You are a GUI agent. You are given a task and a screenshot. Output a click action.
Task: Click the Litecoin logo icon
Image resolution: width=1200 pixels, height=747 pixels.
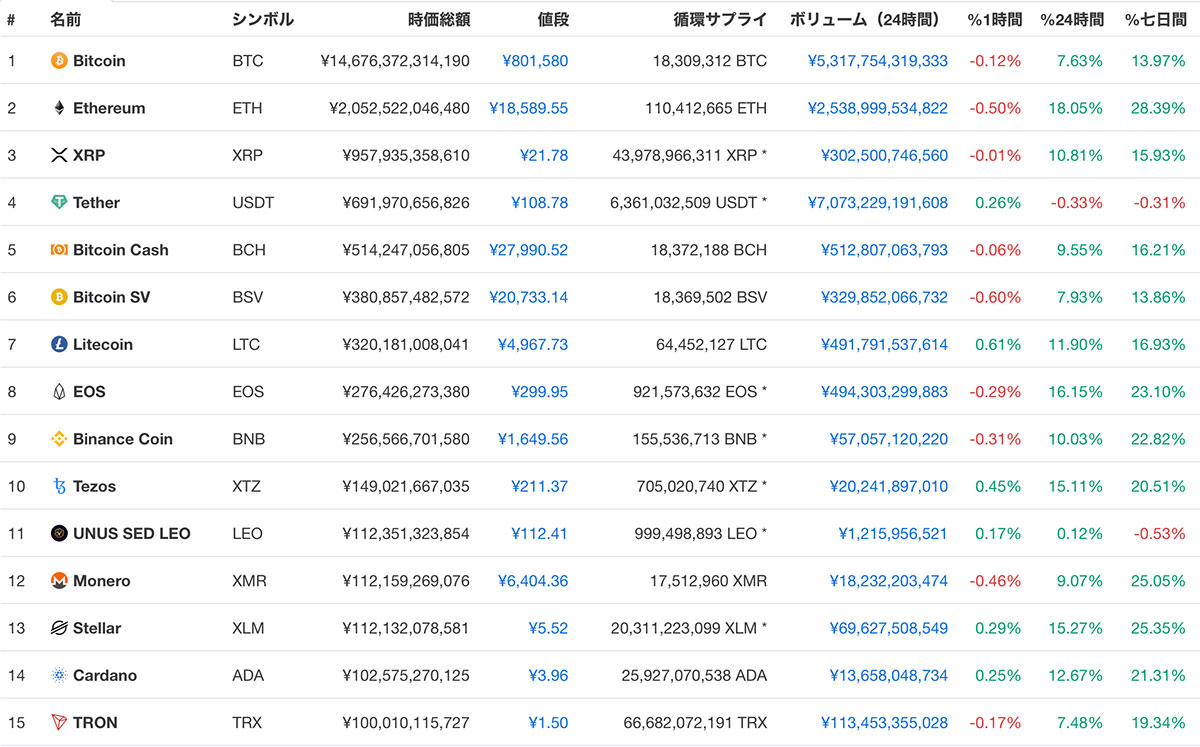[59, 344]
